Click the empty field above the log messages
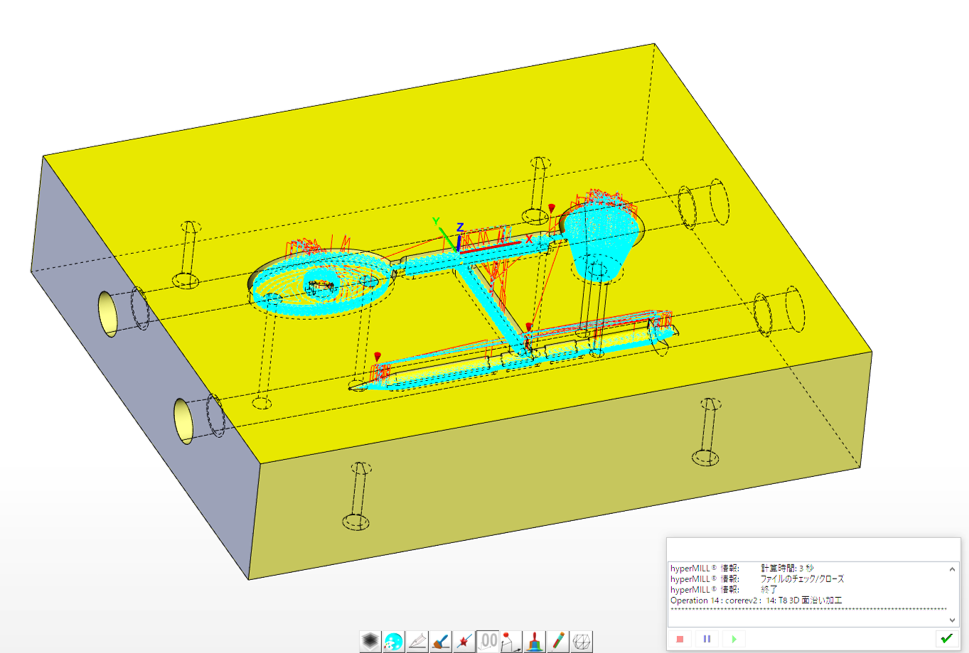The image size is (969, 653). coord(812,549)
